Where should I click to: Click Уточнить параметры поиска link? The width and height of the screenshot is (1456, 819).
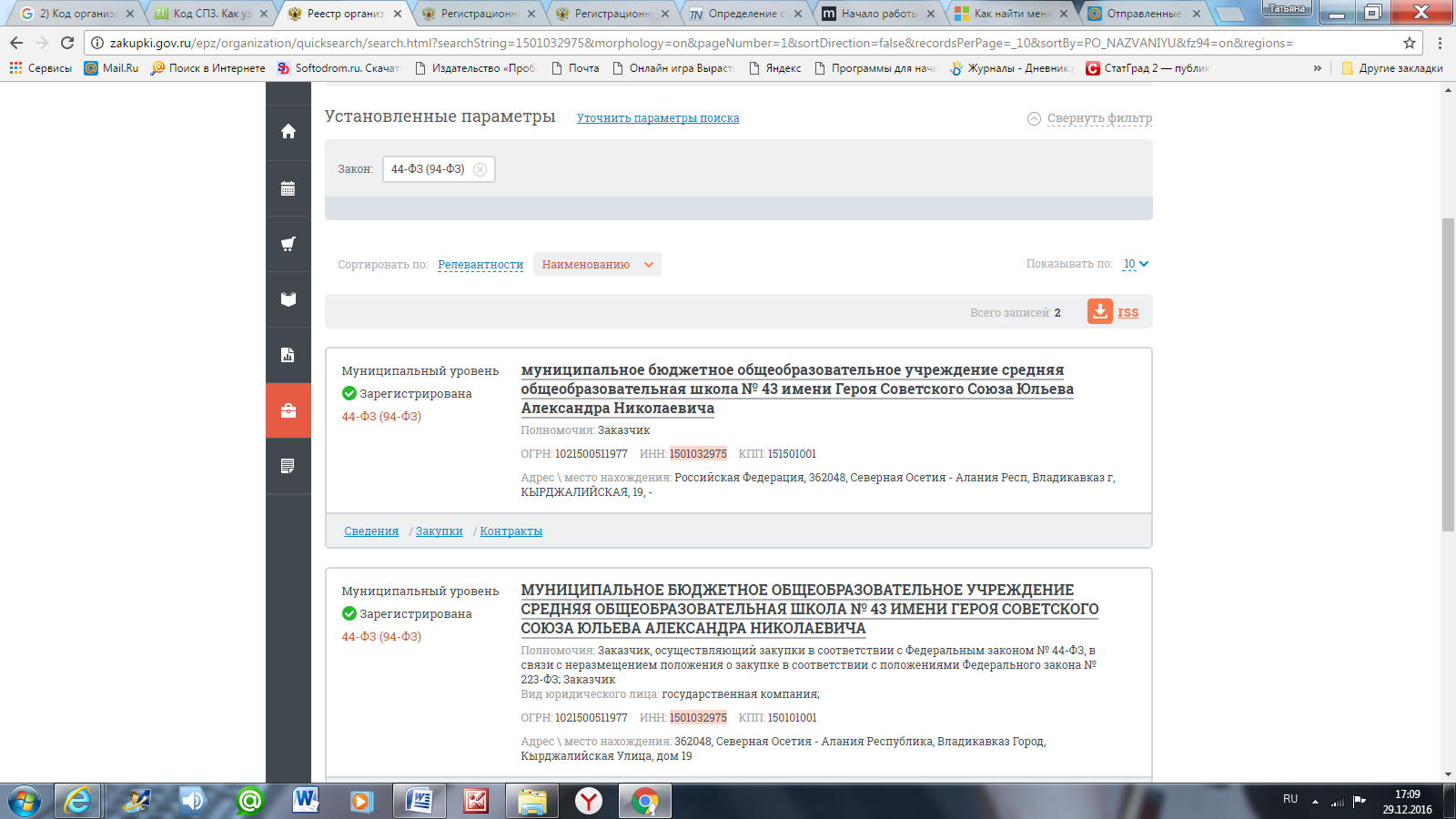point(657,118)
